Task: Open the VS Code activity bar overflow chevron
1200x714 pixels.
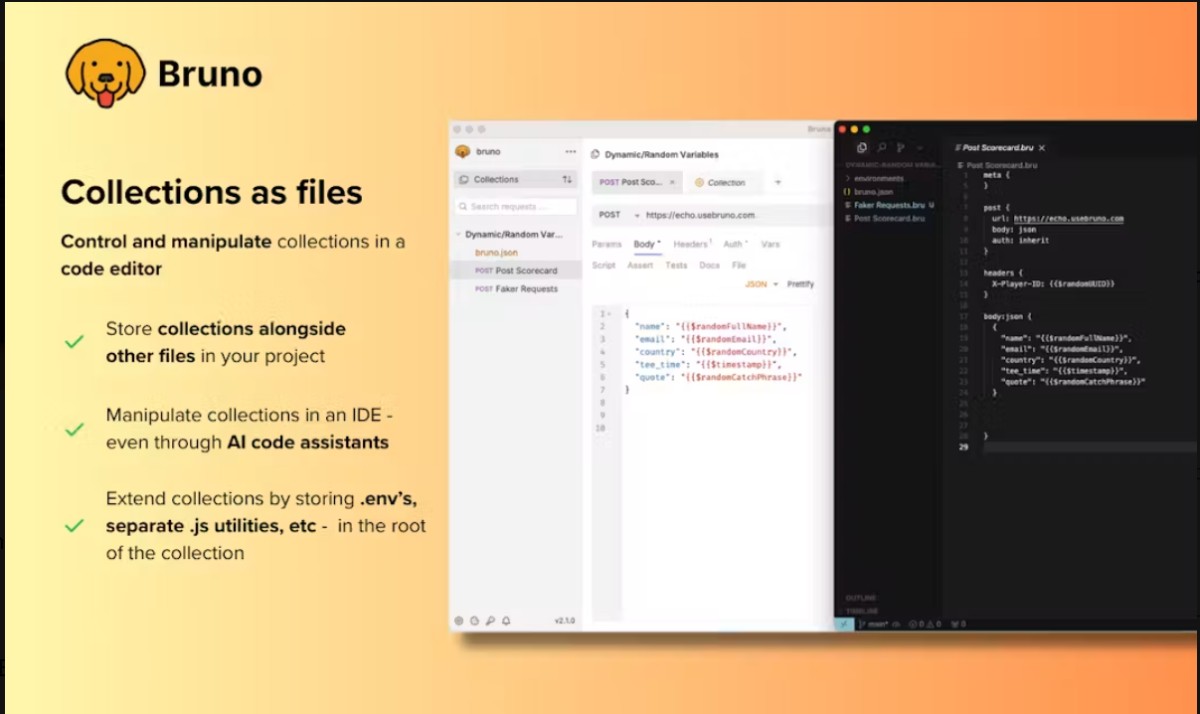Action: 920,147
